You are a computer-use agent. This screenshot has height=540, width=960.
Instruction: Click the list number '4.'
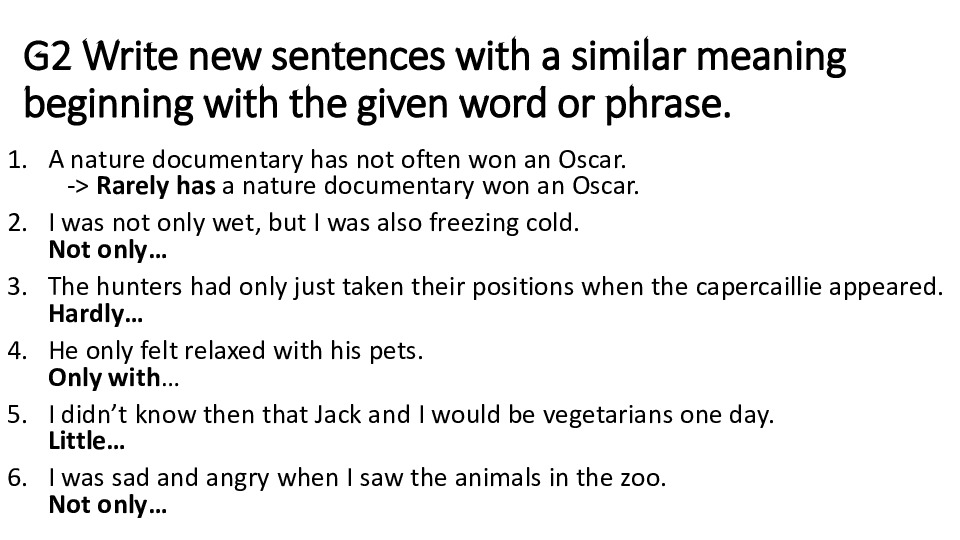pyautogui.click(x=17, y=351)
